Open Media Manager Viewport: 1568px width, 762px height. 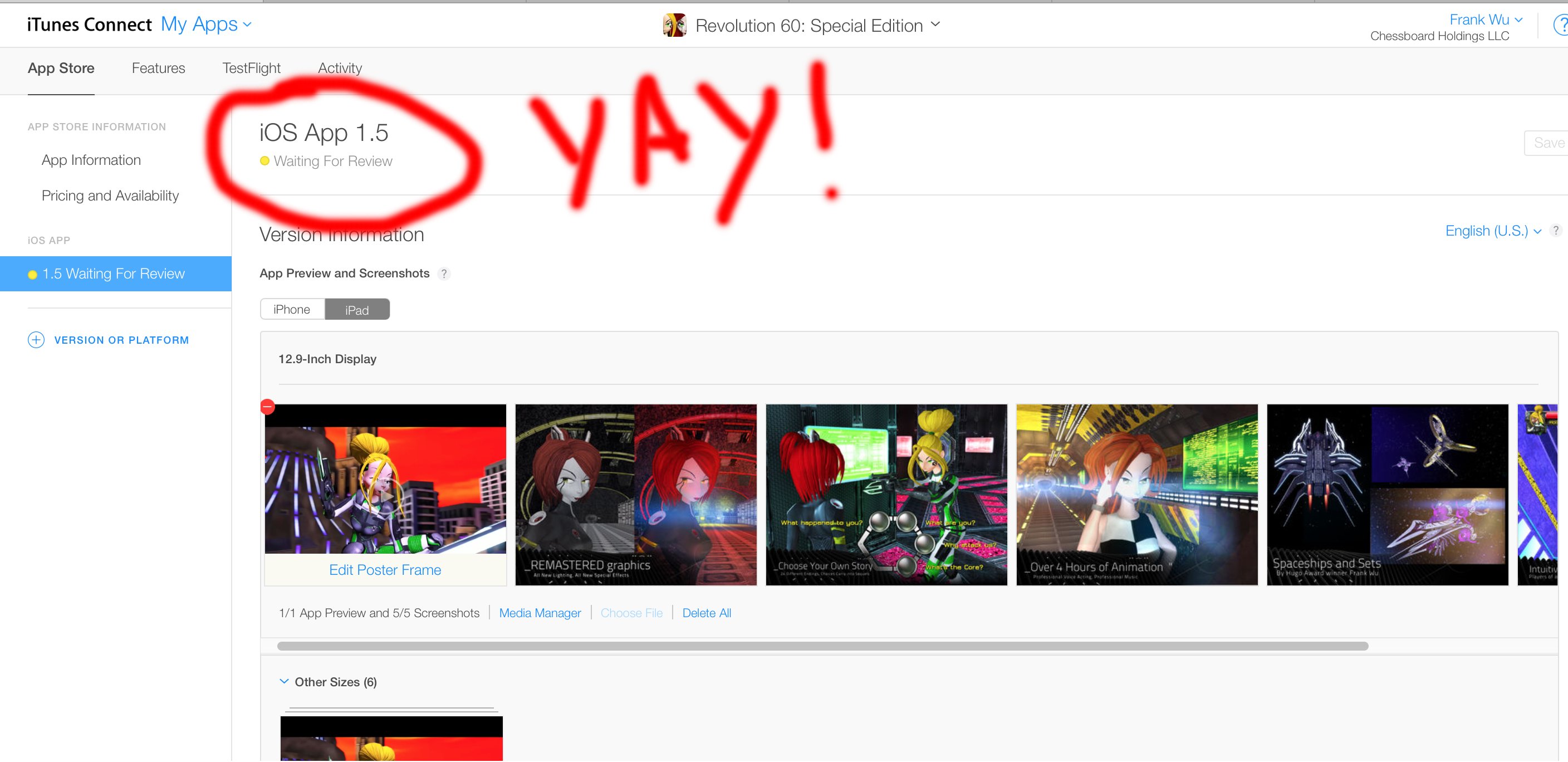[x=540, y=613]
